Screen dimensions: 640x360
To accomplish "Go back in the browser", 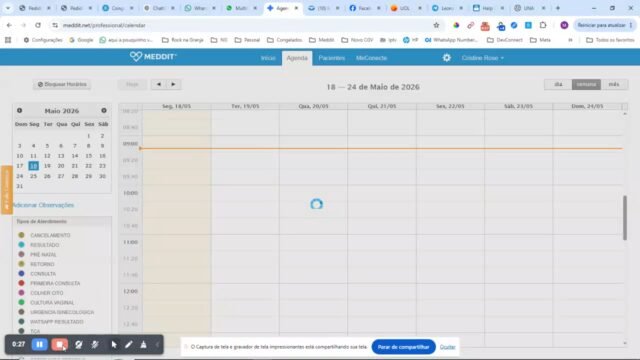I will (9, 25).
